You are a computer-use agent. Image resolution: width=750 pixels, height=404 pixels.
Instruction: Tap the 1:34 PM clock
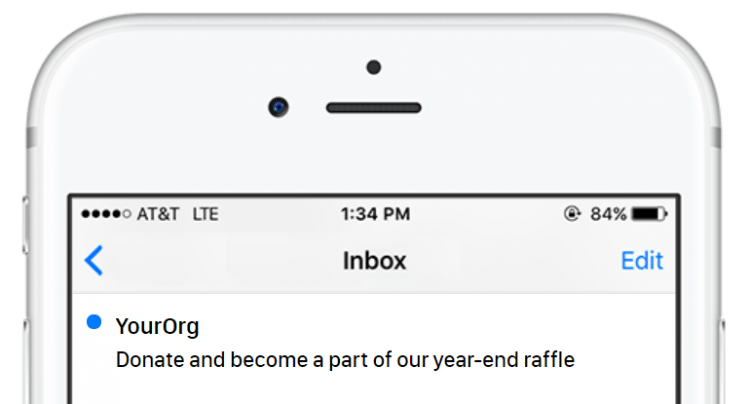pos(375,214)
